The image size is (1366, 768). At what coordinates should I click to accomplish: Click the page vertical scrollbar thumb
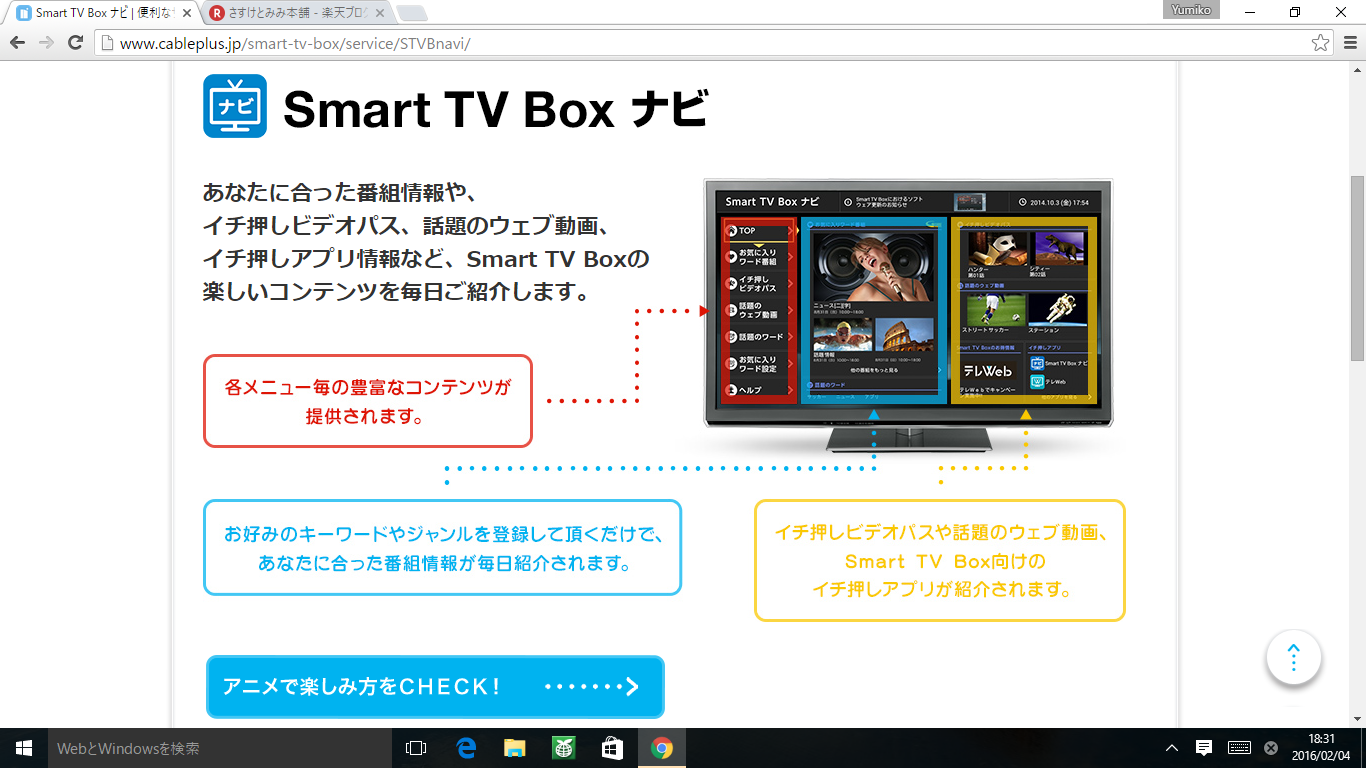(1357, 270)
